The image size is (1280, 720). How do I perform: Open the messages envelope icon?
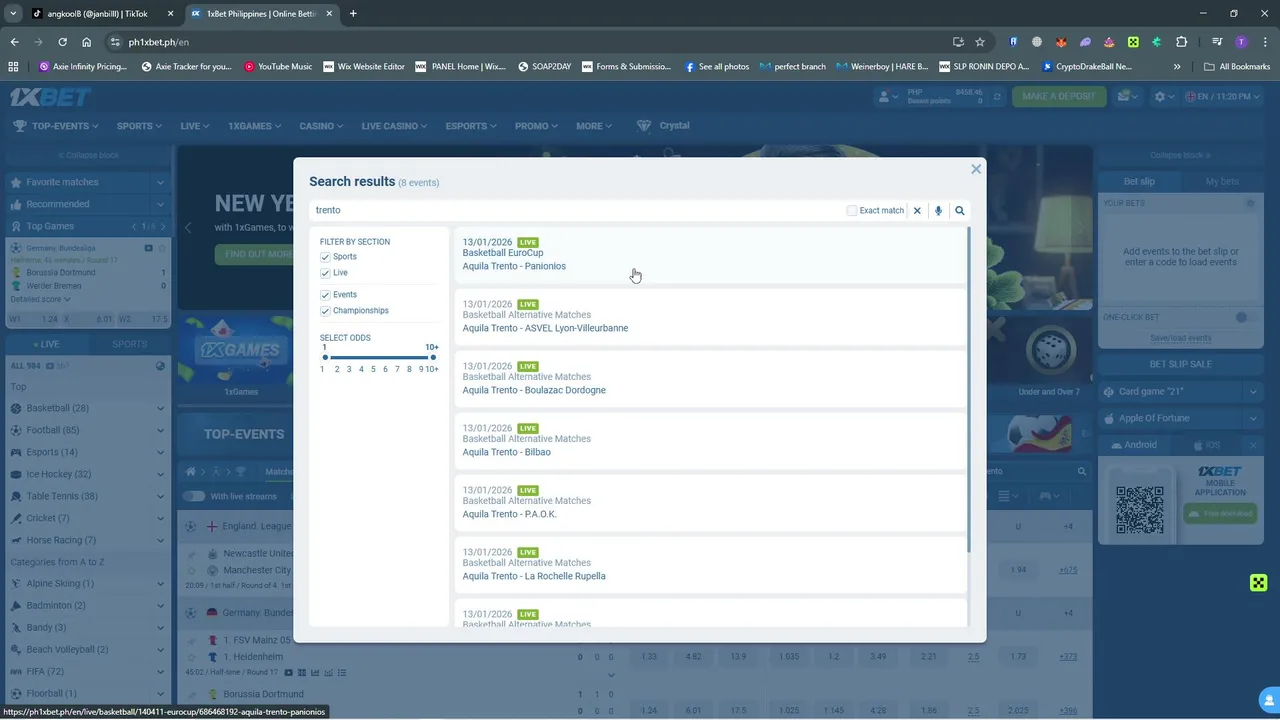(1129, 96)
